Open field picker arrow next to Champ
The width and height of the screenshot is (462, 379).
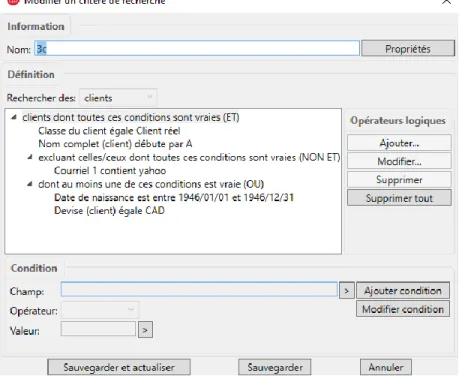(x=347, y=291)
